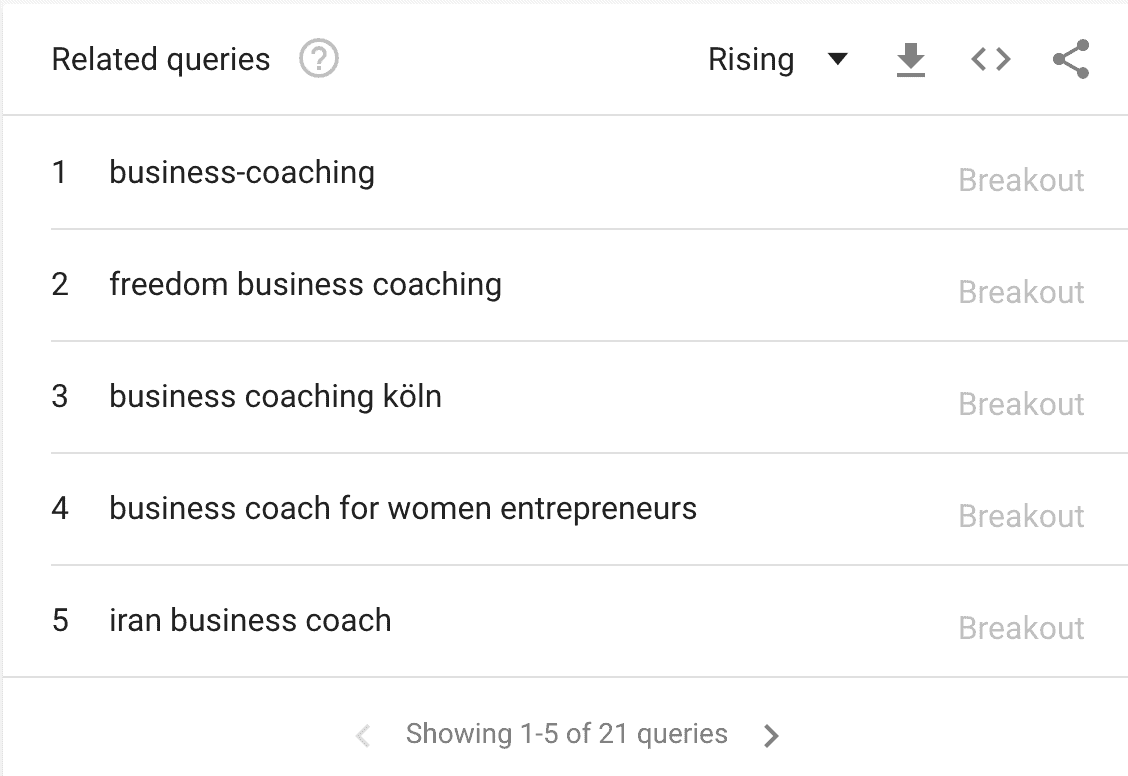Open business coaching köln query

click(275, 396)
